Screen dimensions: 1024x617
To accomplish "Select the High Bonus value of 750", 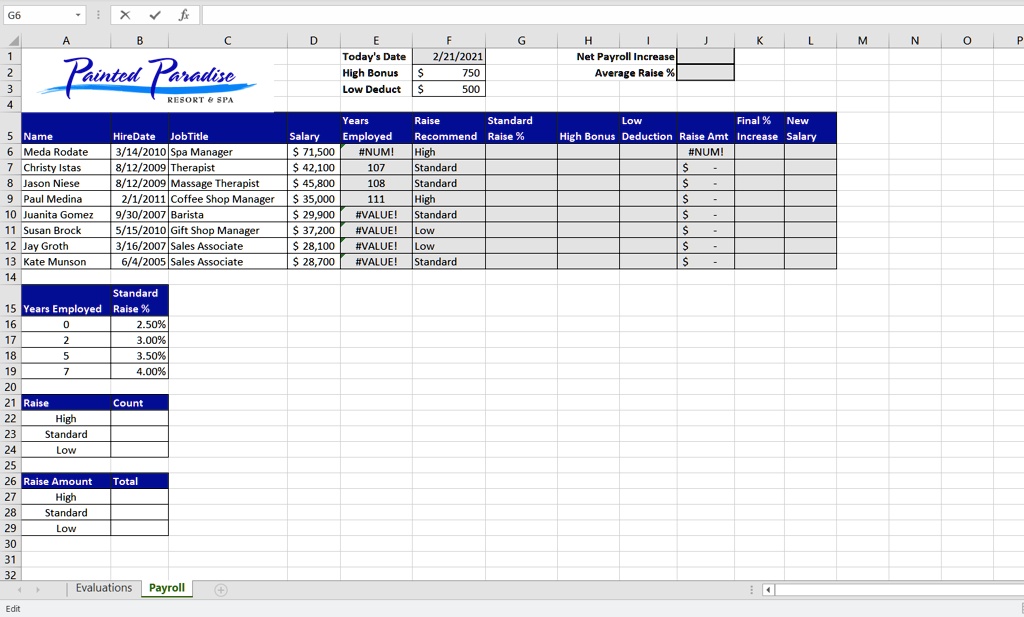I will point(449,72).
